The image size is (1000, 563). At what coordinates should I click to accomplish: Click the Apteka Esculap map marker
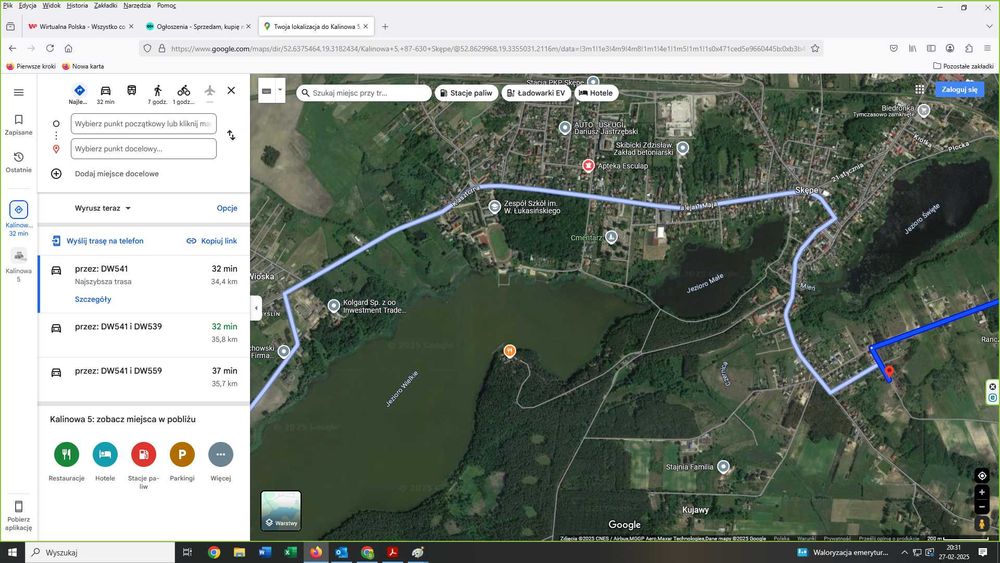click(x=588, y=166)
